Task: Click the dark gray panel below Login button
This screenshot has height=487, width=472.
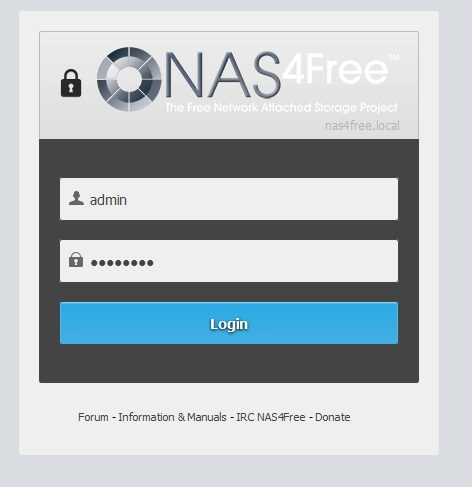Action: click(x=229, y=363)
